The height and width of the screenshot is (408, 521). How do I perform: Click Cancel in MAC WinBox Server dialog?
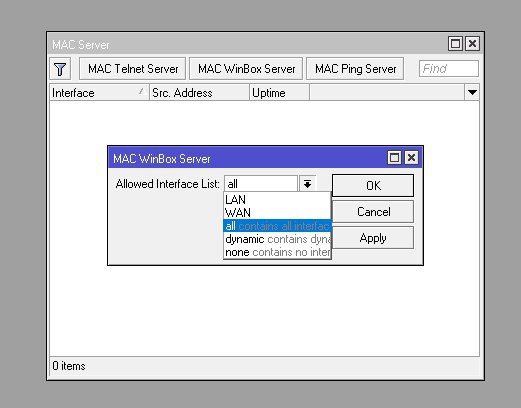373,212
